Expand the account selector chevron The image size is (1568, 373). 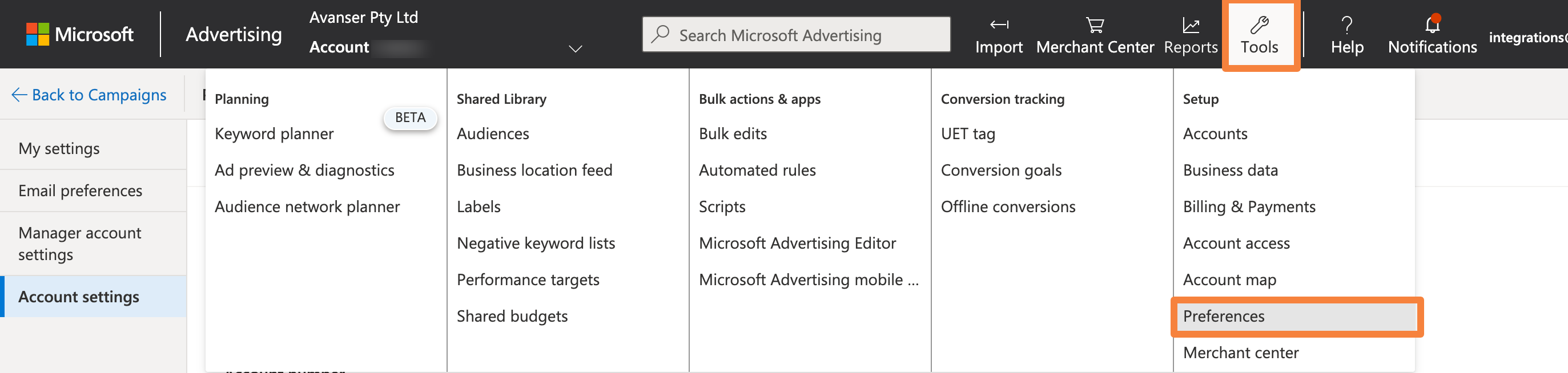pyautogui.click(x=574, y=48)
